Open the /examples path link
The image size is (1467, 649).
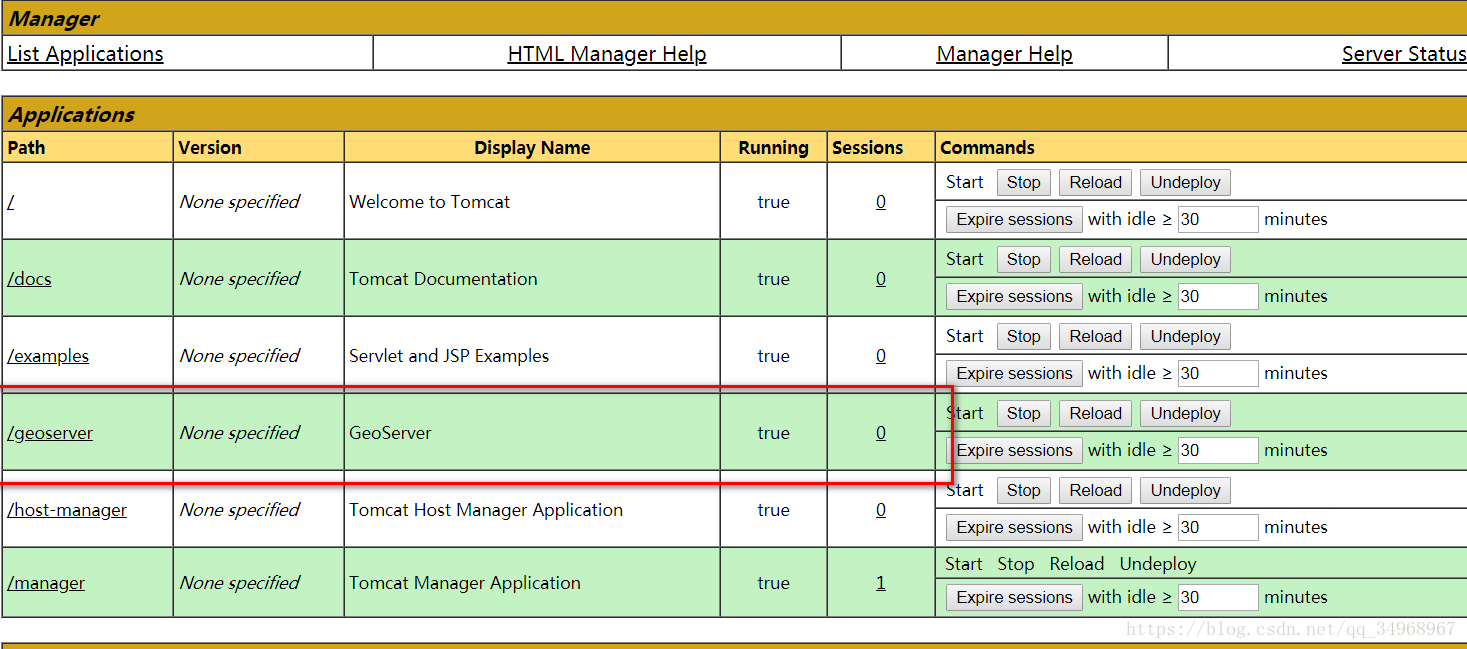[x=48, y=356]
